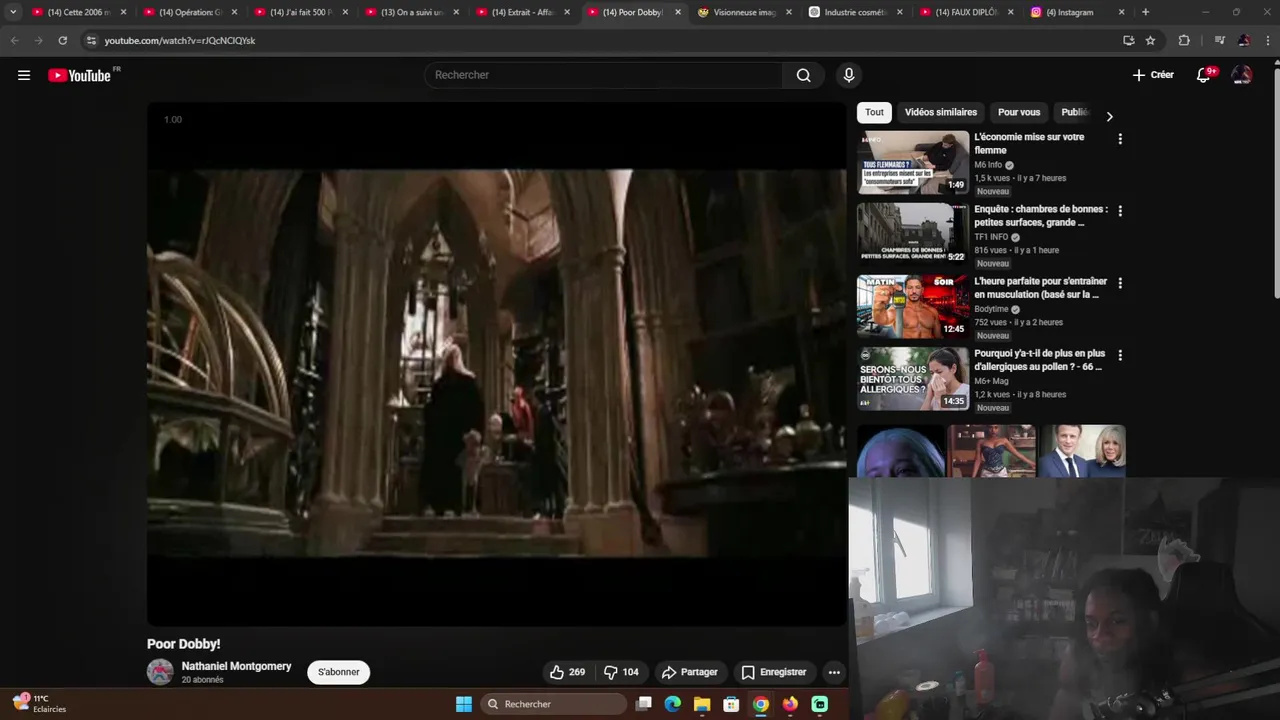This screenshot has height=720, width=1280.
Task: Launch Microsoft Edge from the taskbar
Action: click(673, 704)
